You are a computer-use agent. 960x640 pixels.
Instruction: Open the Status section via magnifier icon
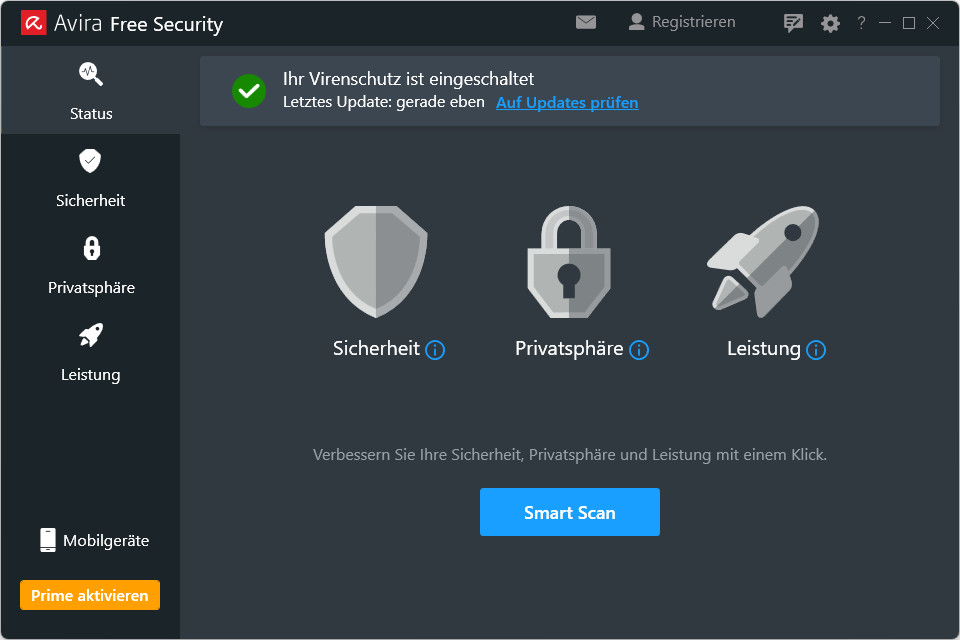[90, 73]
